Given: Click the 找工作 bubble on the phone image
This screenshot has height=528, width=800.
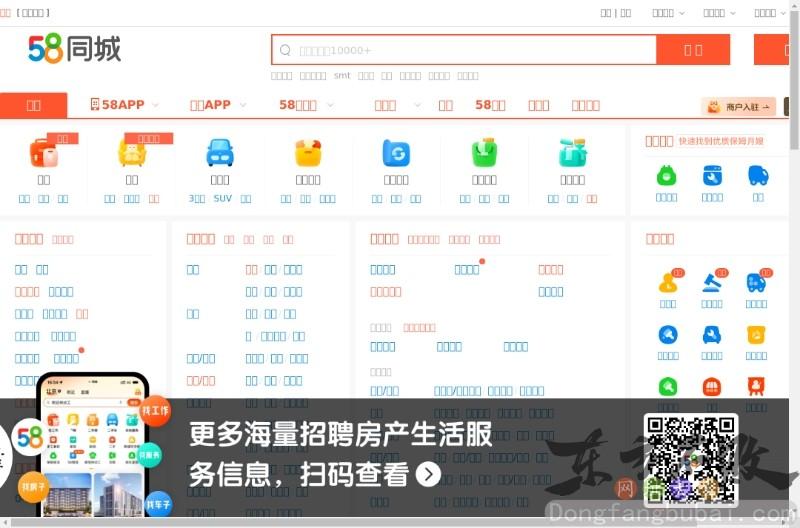Looking at the screenshot, I should click(155, 411).
